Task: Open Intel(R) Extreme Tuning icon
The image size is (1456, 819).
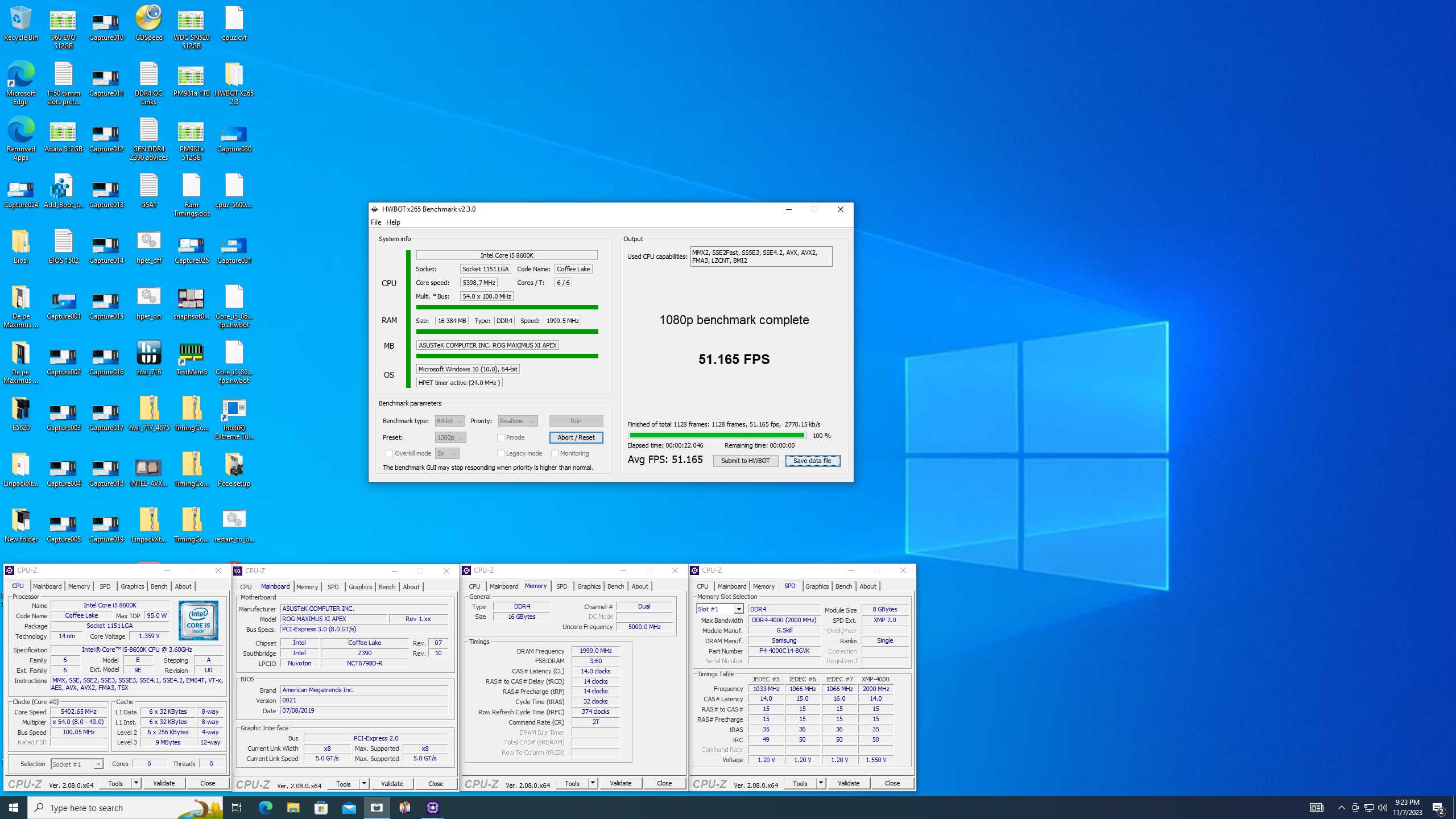Action: 234,418
